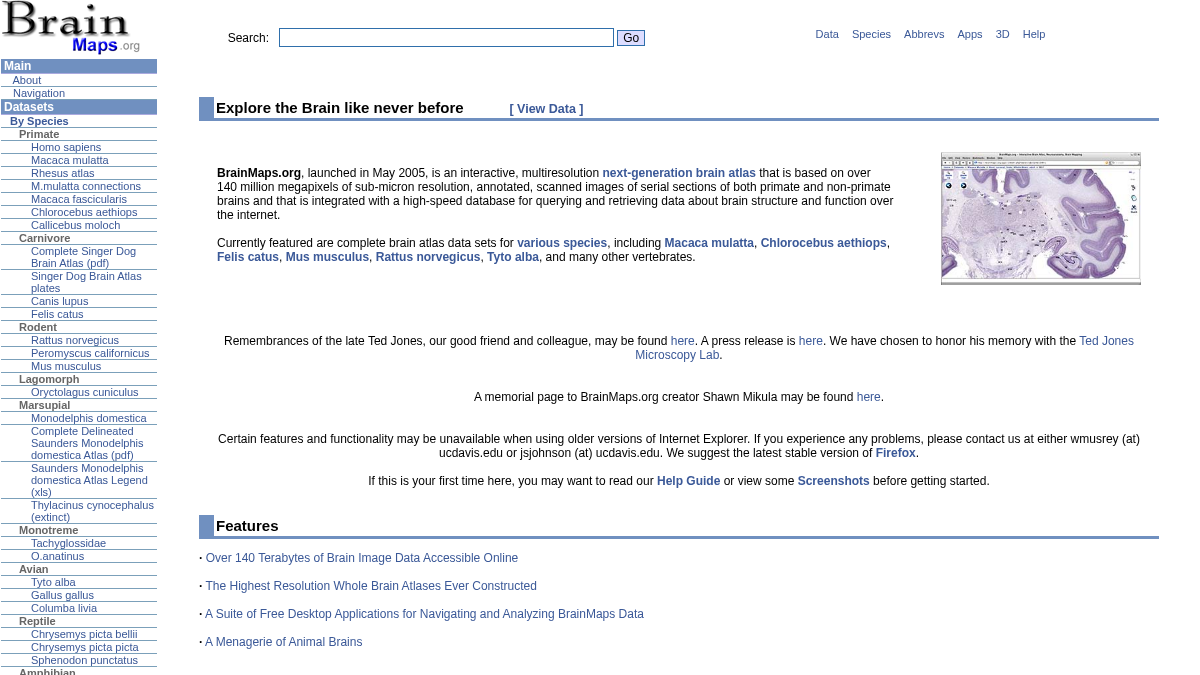The height and width of the screenshot is (675, 1200).
Task: Open the Data menu item
Action: click(827, 34)
